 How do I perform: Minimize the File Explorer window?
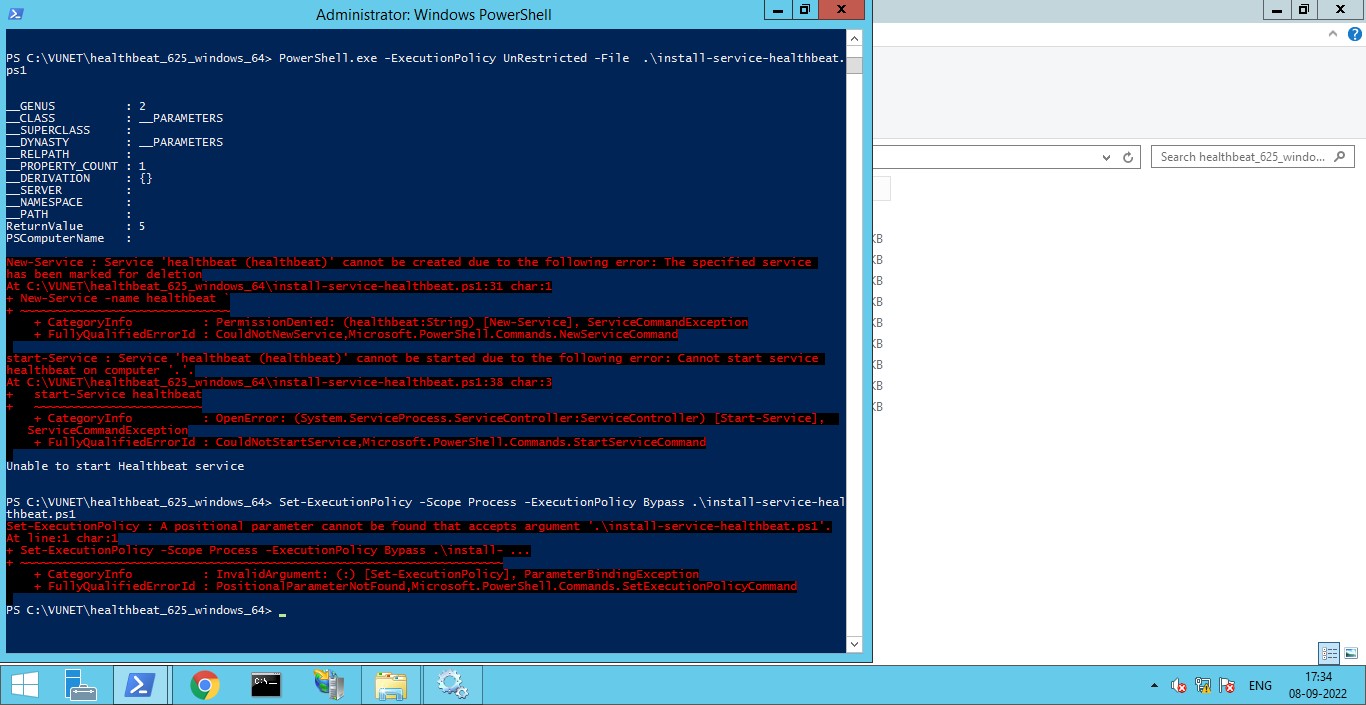coord(1277,10)
